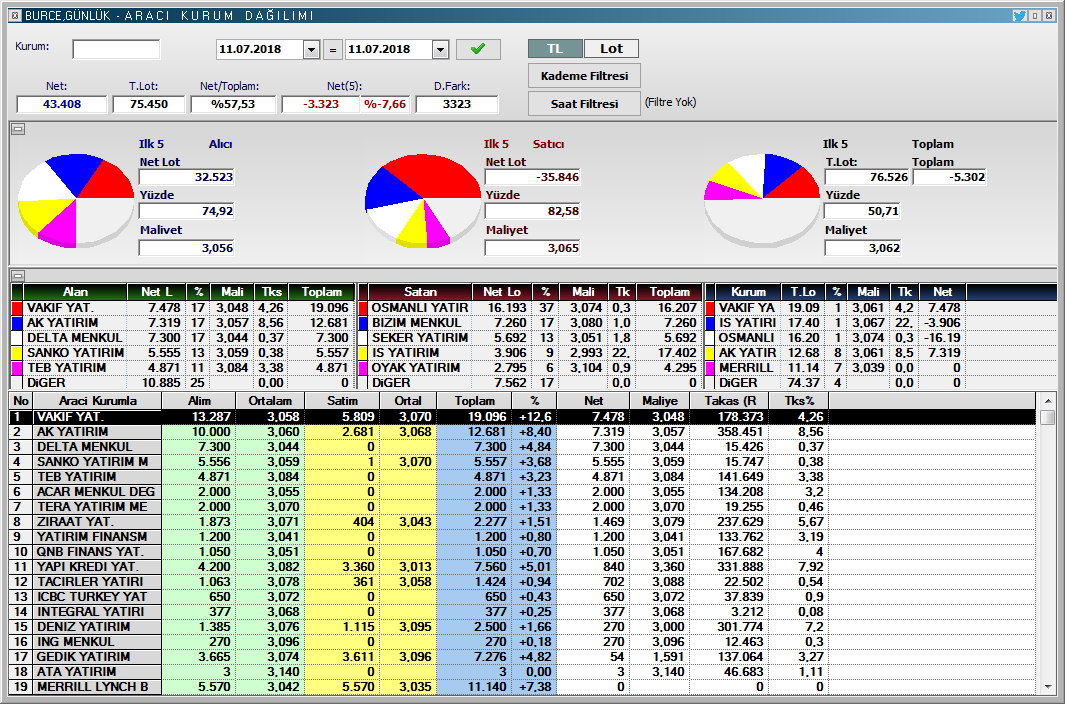Click the D.Fark value 3323
The height and width of the screenshot is (704, 1065).
456,104
